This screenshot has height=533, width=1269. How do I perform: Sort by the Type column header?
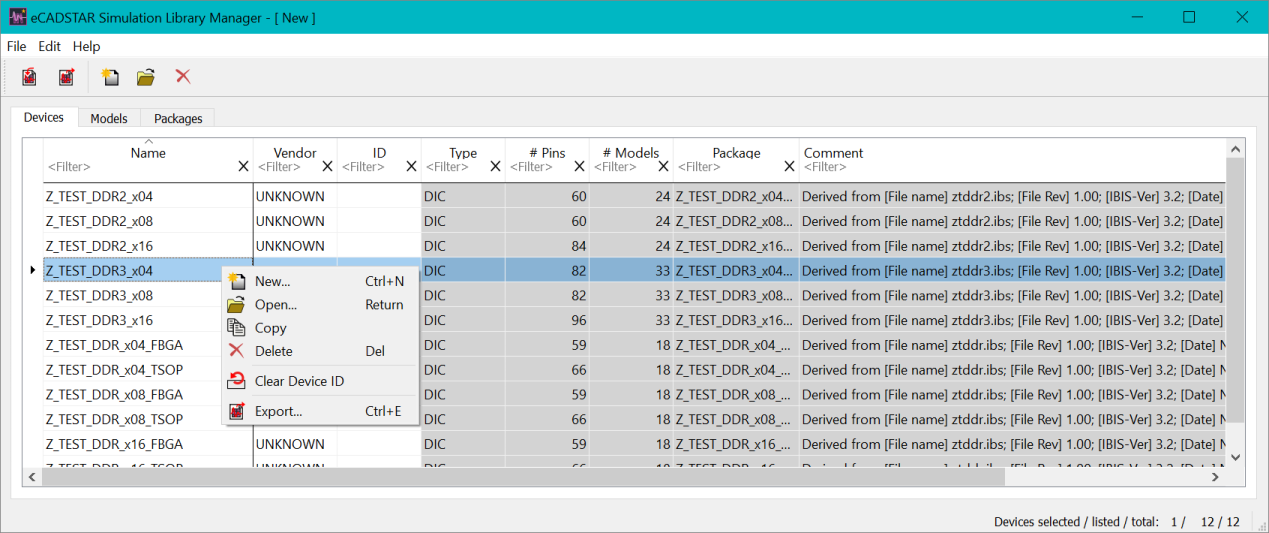coord(463,153)
